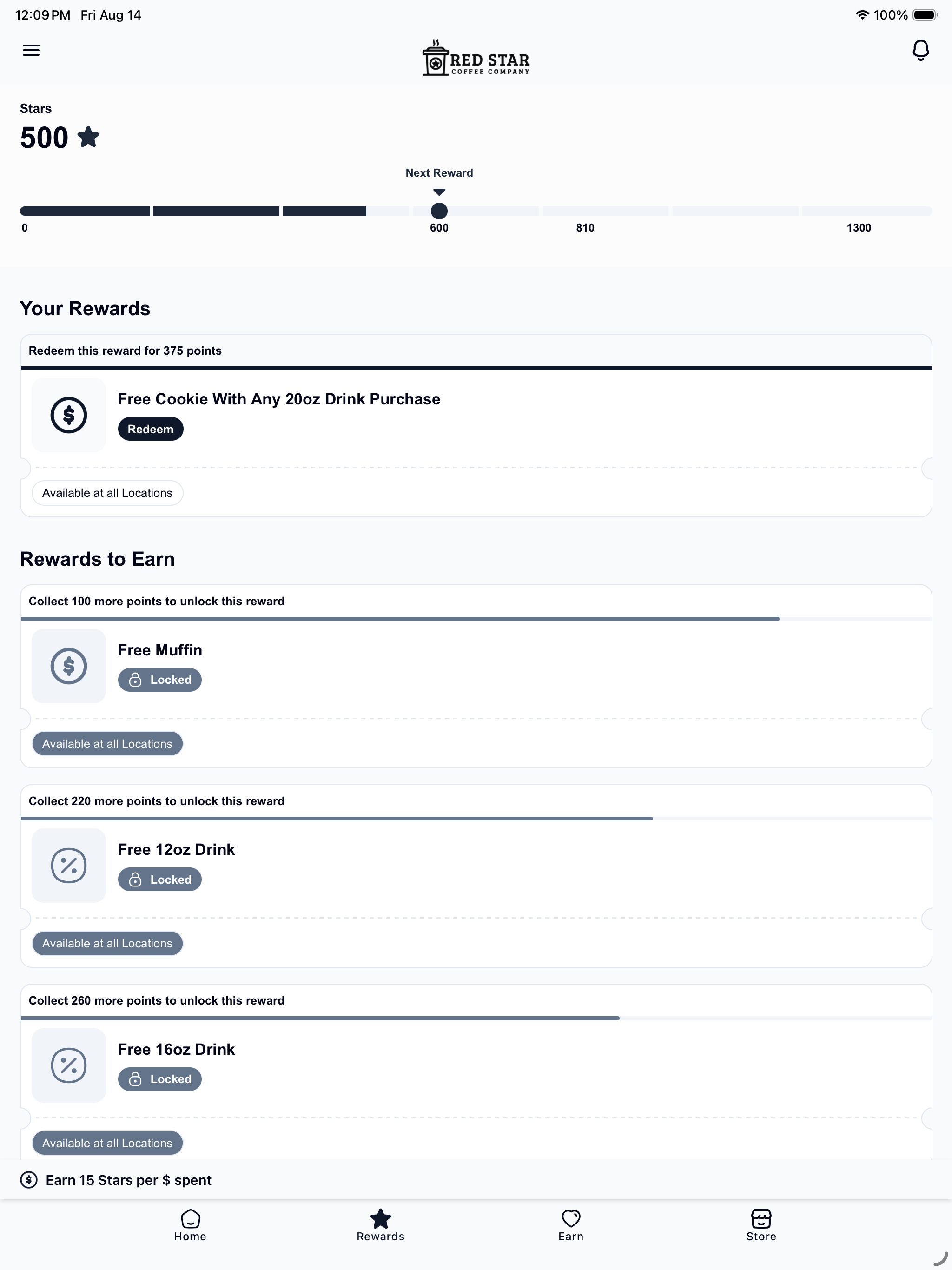Image resolution: width=952 pixels, height=1270 pixels.
Task: Open notifications bell
Action: point(920,50)
